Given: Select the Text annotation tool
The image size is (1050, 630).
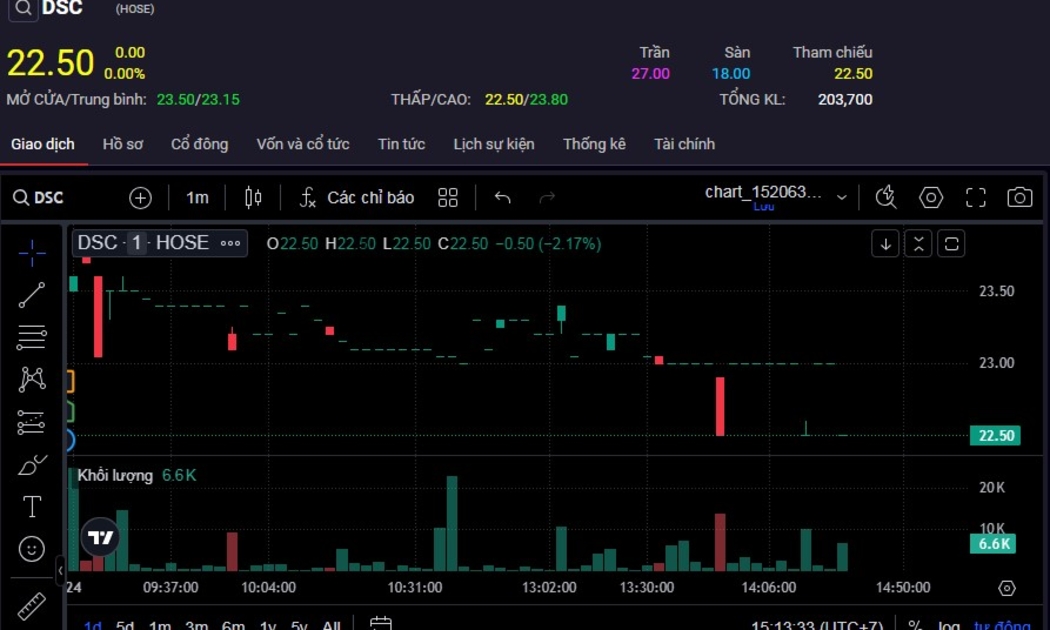Looking at the screenshot, I should click(32, 507).
